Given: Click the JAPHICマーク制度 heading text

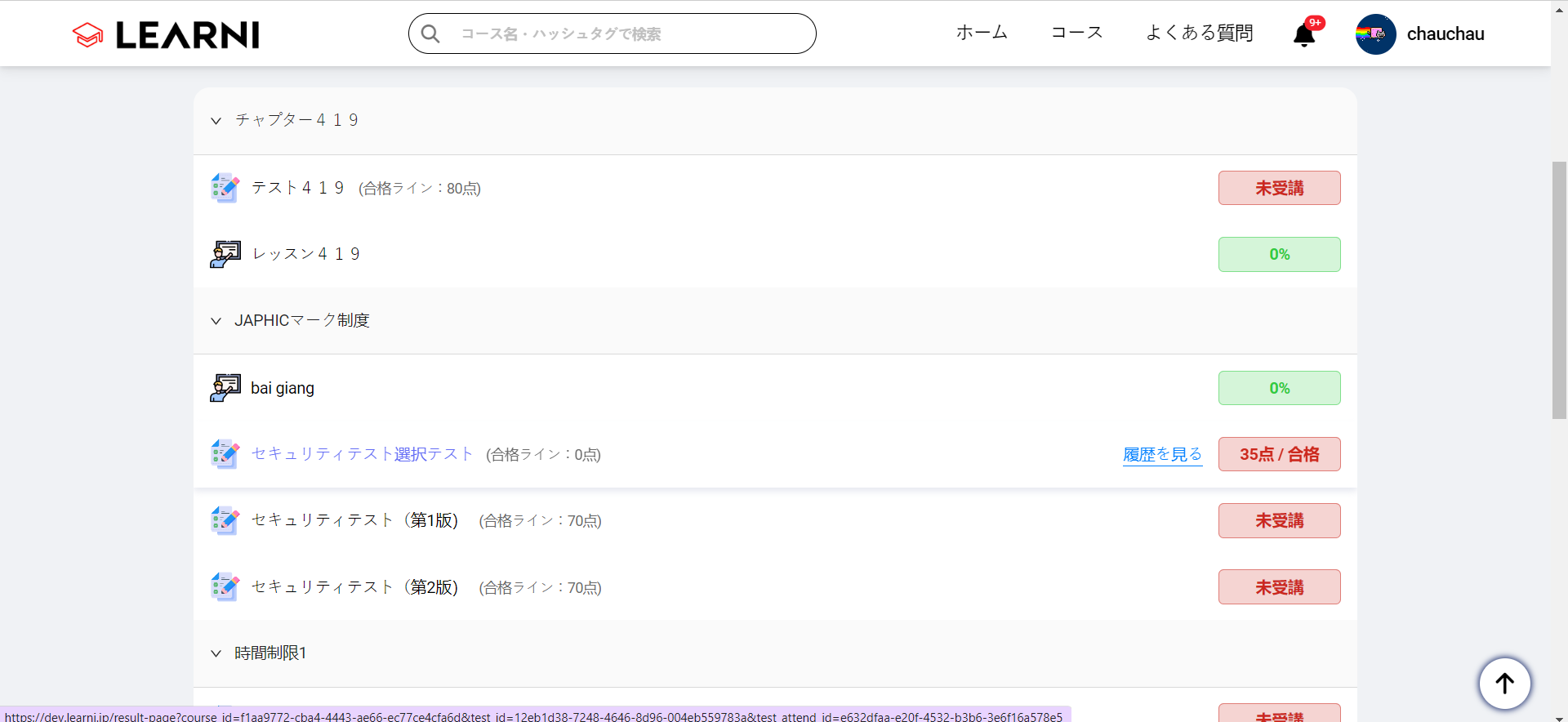Looking at the screenshot, I should pyautogui.click(x=302, y=320).
